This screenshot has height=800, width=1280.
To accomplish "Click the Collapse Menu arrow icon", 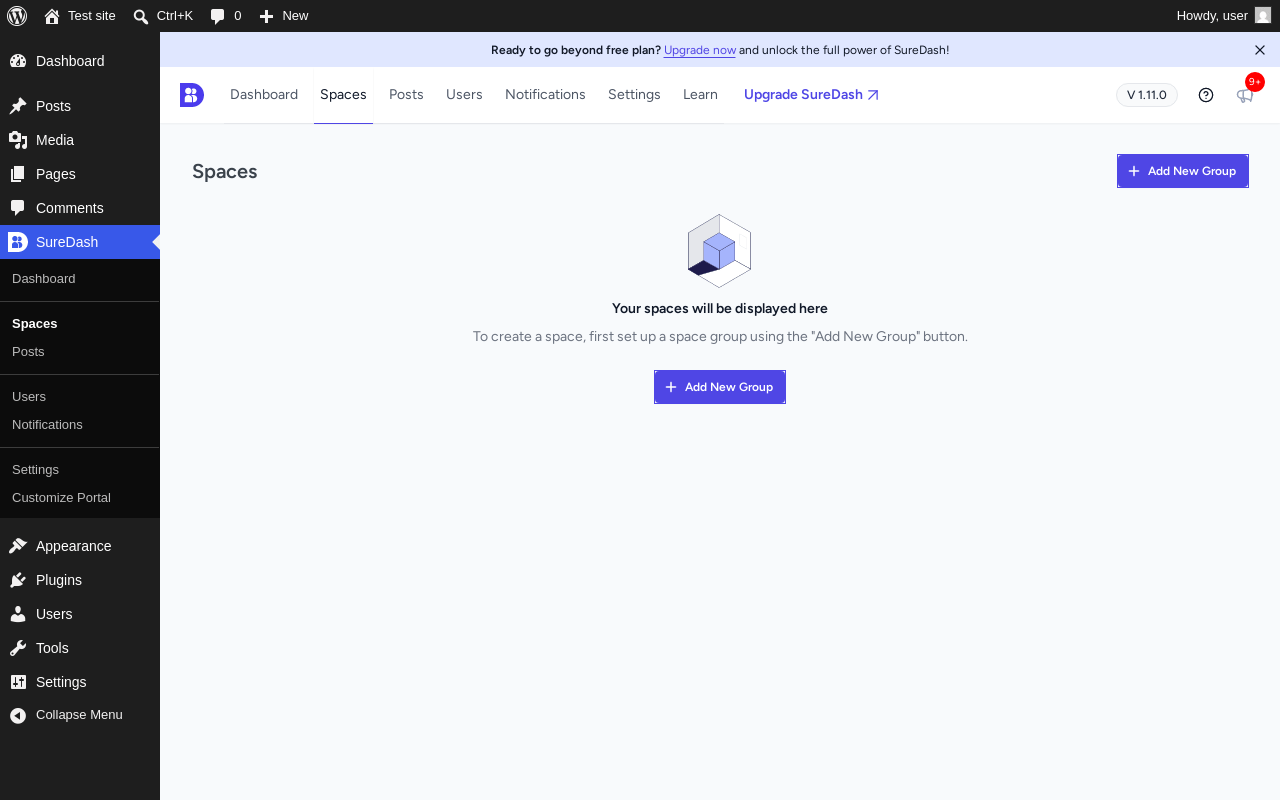I will [18, 715].
